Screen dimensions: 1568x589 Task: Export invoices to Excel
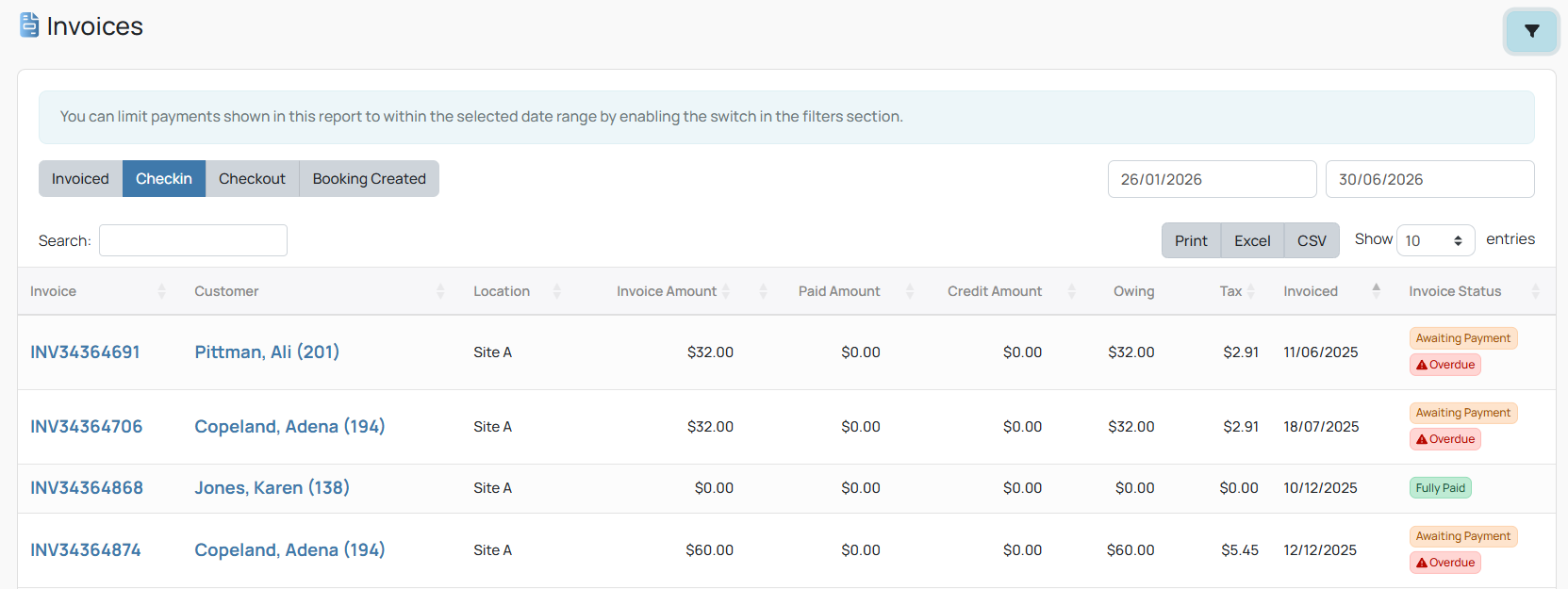1252,240
